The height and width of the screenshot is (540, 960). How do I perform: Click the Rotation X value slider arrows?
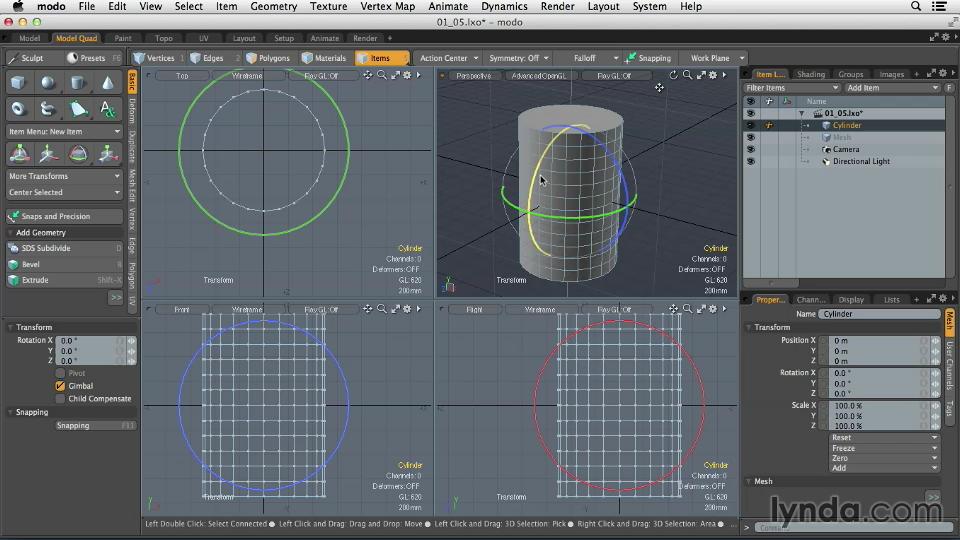pyautogui.click(x=131, y=340)
